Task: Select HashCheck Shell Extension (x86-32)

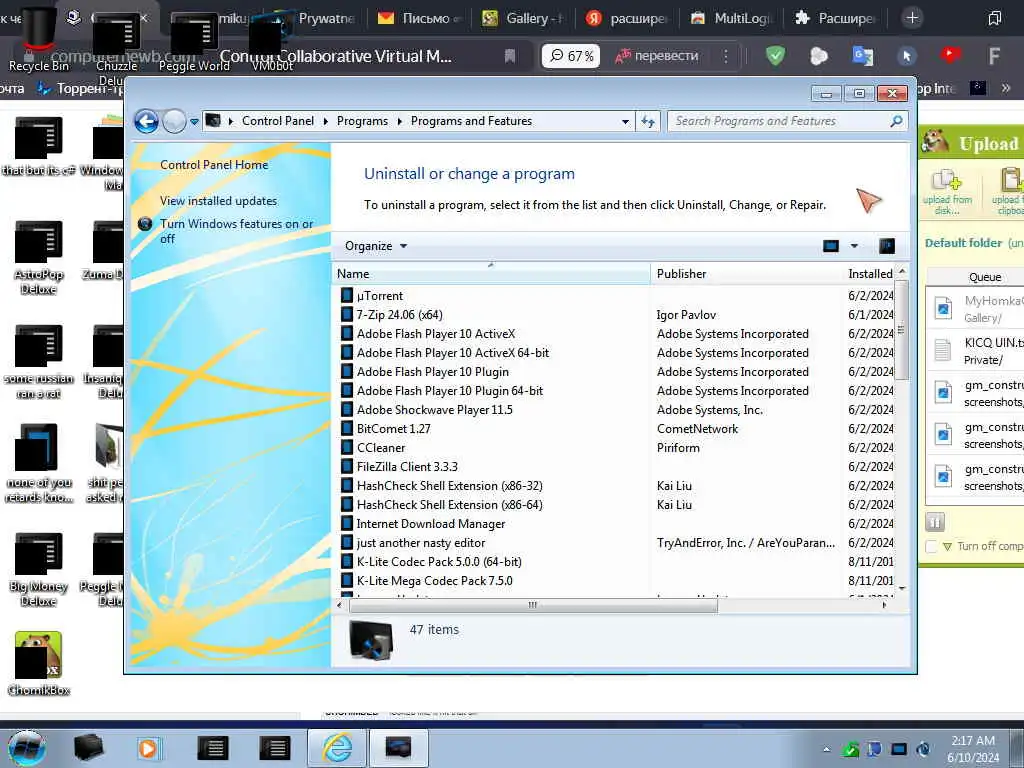Action: pyautogui.click(x=449, y=485)
